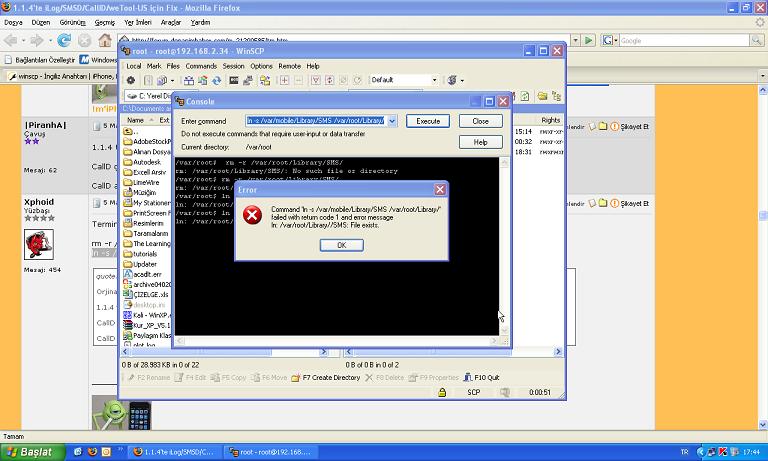Image resolution: width=768 pixels, height=461 pixels.
Task: Open the local drive C: Yerel Disk dropdown
Action: (x=148, y=96)
